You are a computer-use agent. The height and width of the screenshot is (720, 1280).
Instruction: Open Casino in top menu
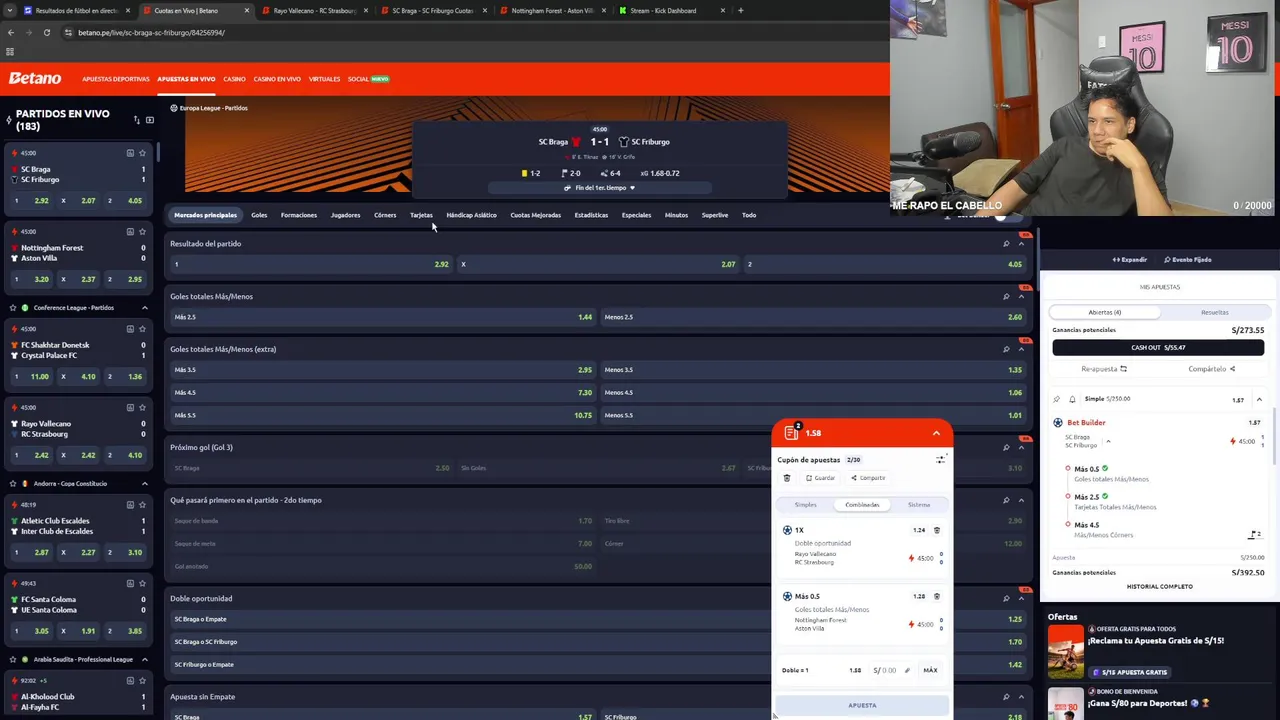(234, 79)
